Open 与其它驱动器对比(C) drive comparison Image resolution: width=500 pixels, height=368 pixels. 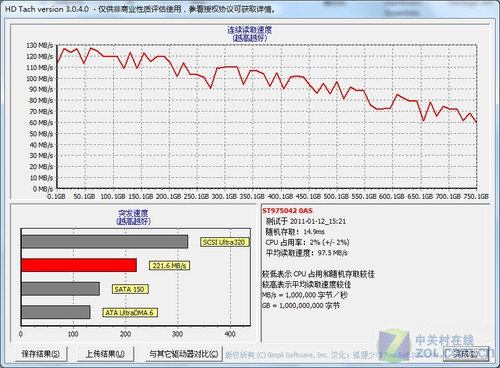pos(184,354)
